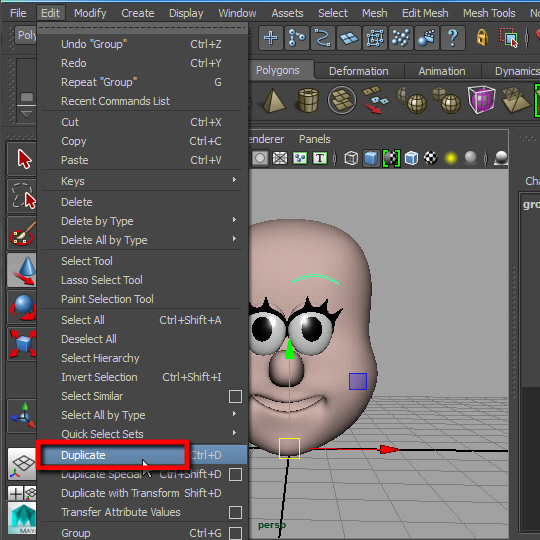Expand the Keys submenu
The width and height of the screenshot is (540, 540).
234,180
